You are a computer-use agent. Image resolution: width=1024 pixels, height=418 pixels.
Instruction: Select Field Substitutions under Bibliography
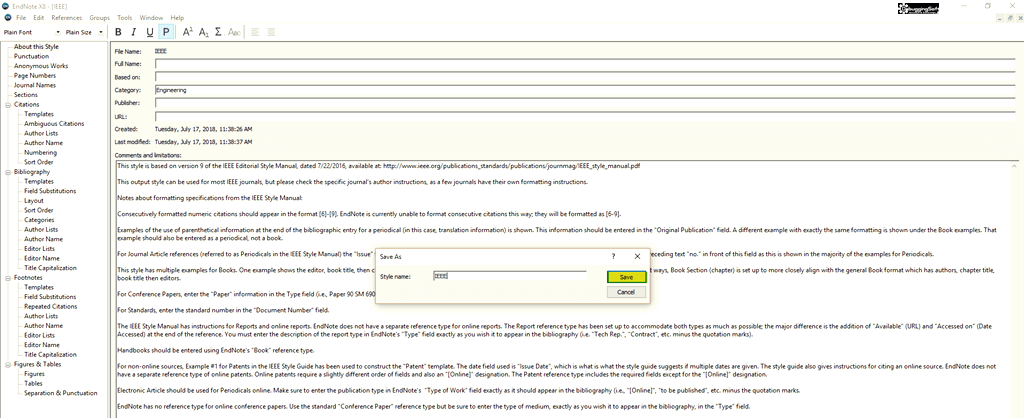coord(50,191)
